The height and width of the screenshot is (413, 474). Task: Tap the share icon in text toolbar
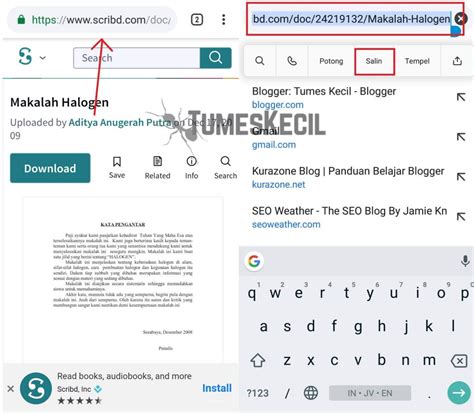pyautogui.click(x=457, y=61)
